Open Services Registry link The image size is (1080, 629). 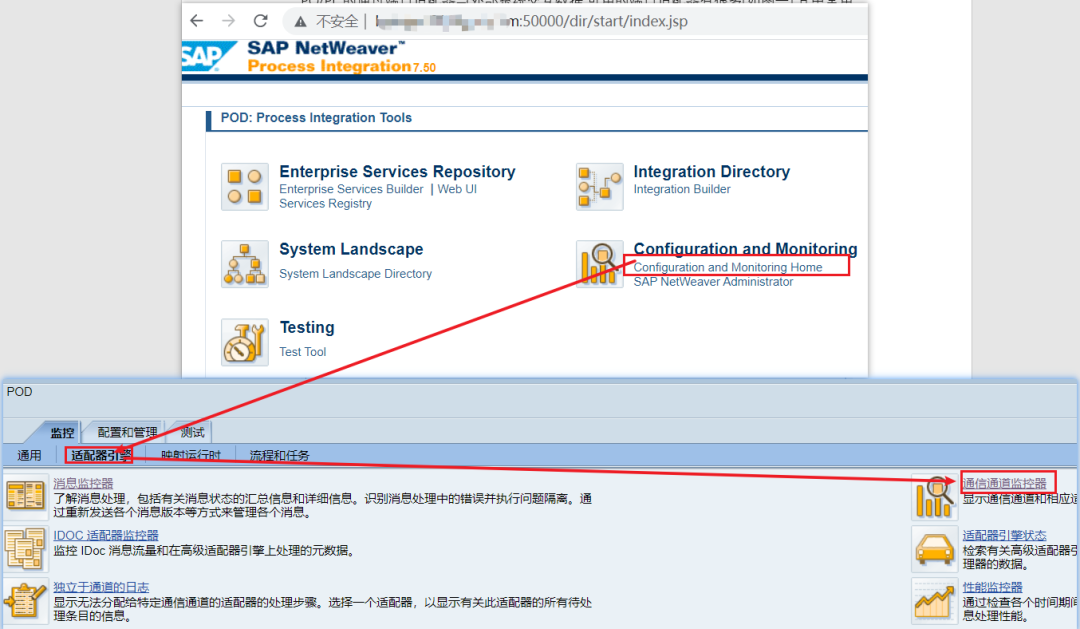point(325,203)
